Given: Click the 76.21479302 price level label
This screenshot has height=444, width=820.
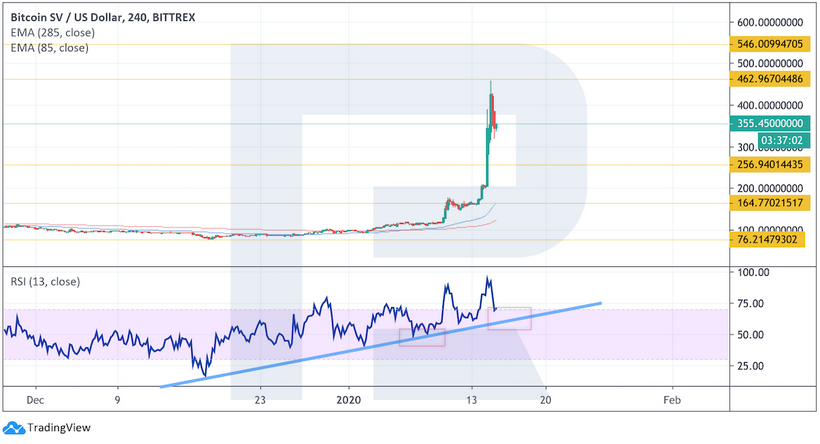Looking at the screenshot, I should 769,240.
